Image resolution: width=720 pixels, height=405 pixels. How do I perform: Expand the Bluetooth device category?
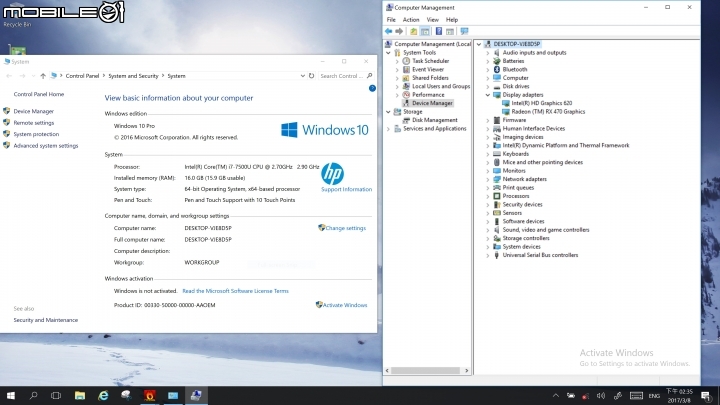pyautogui.click(x=488, y=69)
